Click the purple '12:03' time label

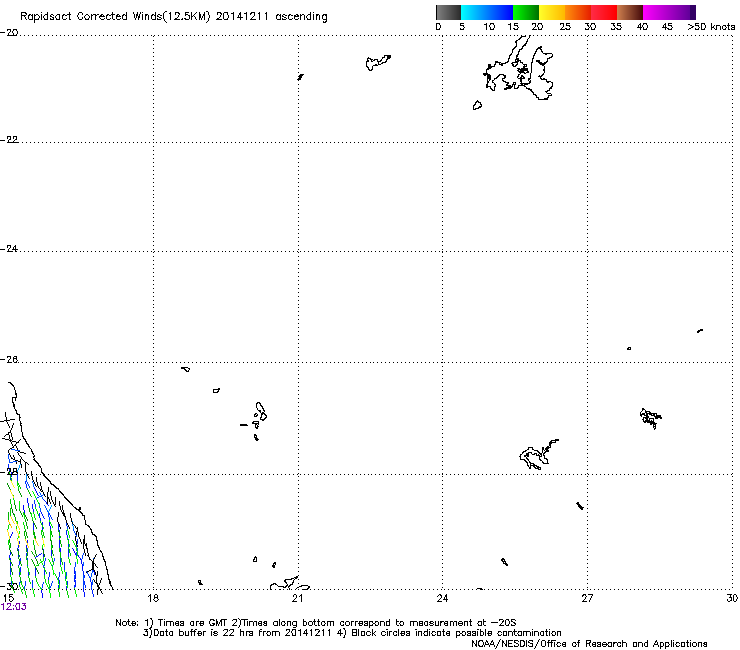[14, 607]
